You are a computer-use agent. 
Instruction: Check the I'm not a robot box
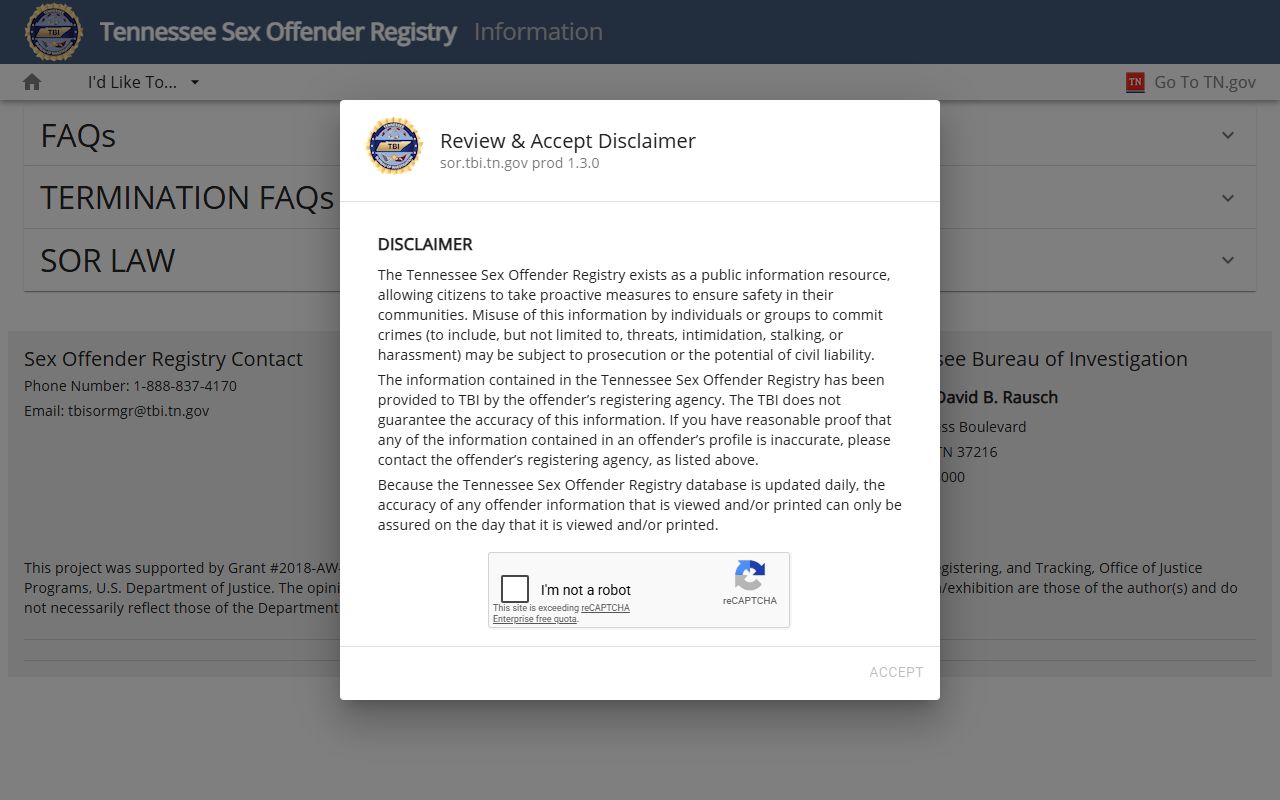(x=515, y=589)
